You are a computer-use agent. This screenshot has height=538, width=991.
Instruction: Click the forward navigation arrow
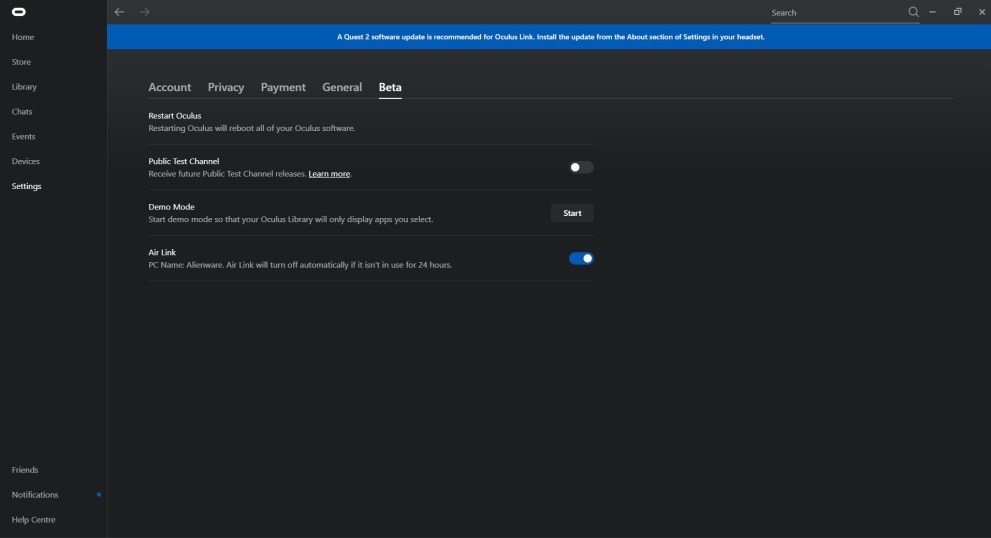[x=143, y=12]
